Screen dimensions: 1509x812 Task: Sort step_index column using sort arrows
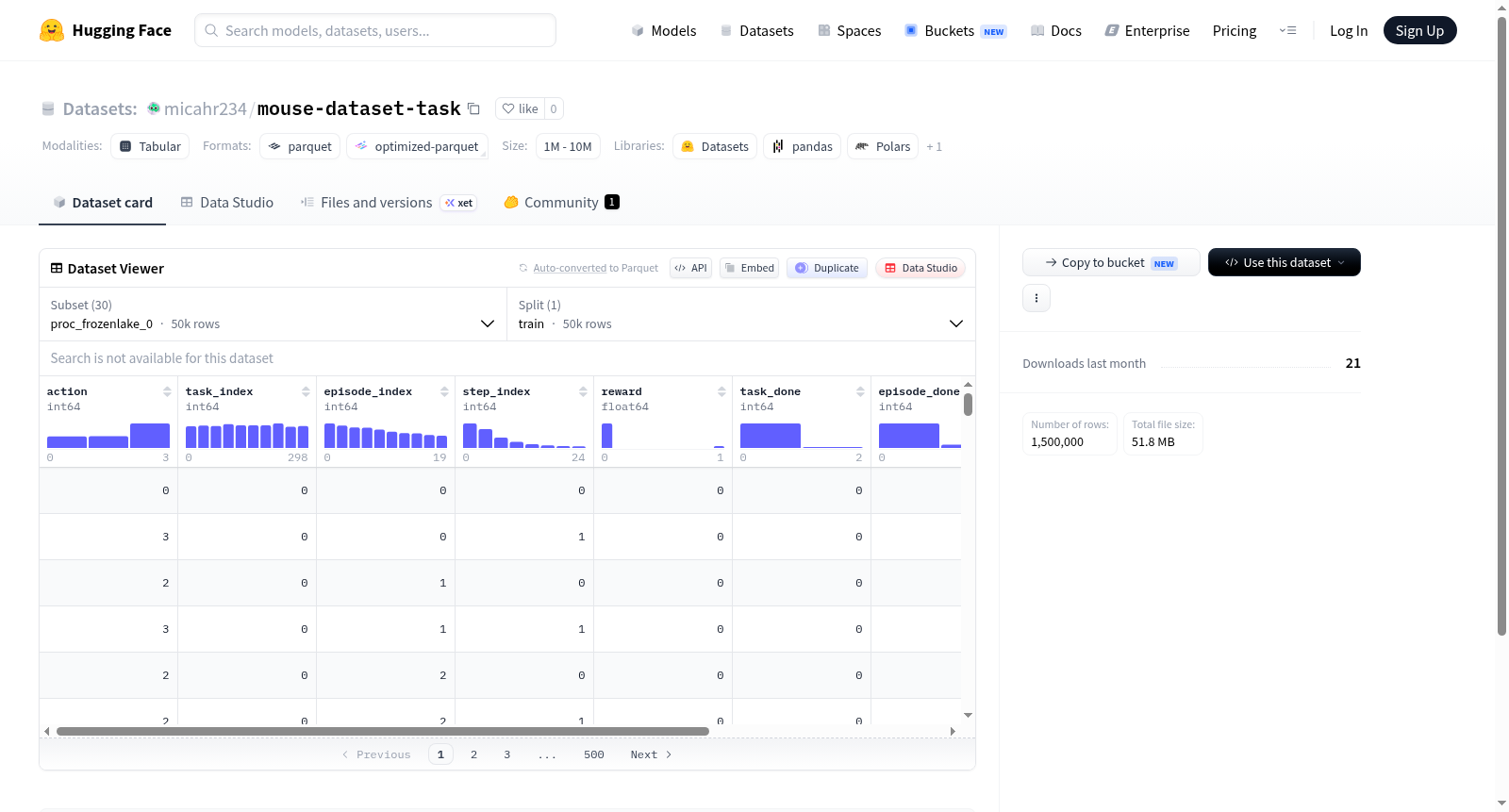point(583,391)
